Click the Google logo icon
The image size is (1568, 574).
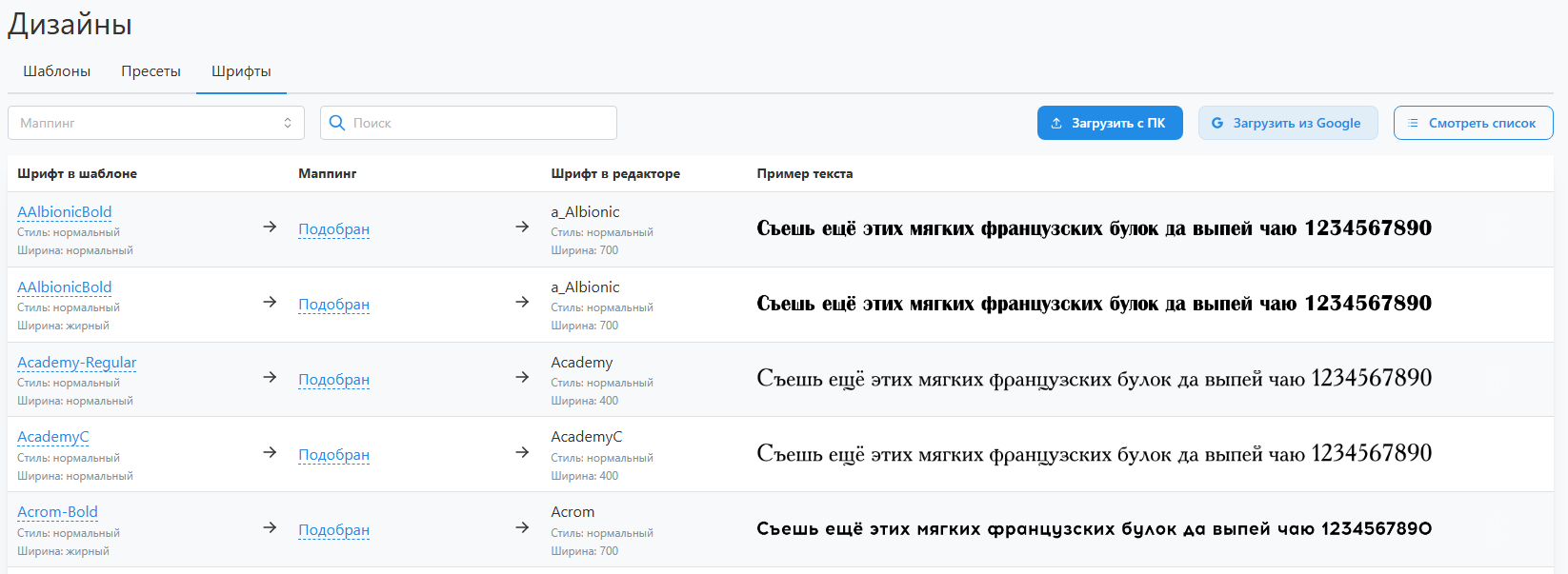coord(1217,123)
